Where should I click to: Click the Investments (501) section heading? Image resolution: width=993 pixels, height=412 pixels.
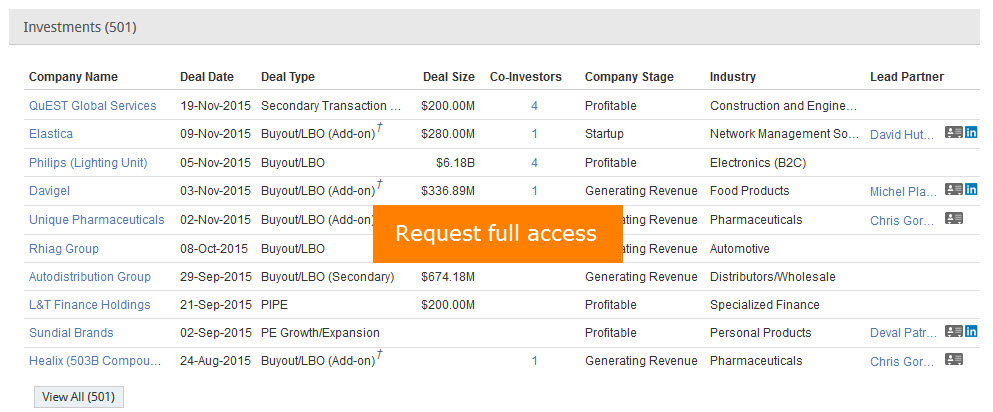(80, 27)
